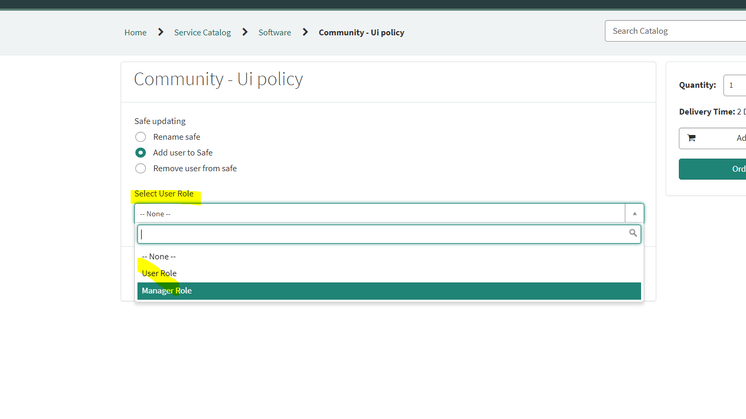Go to Home breadcrumb link
This screenshot has width=746, height=419.
click(x=135, y=32)
